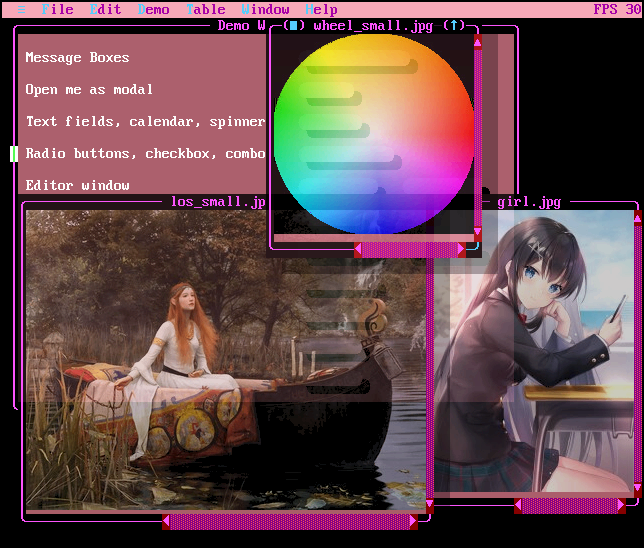Click the los_small.jpg horizontal scrollbar thumb

point(290,521)
